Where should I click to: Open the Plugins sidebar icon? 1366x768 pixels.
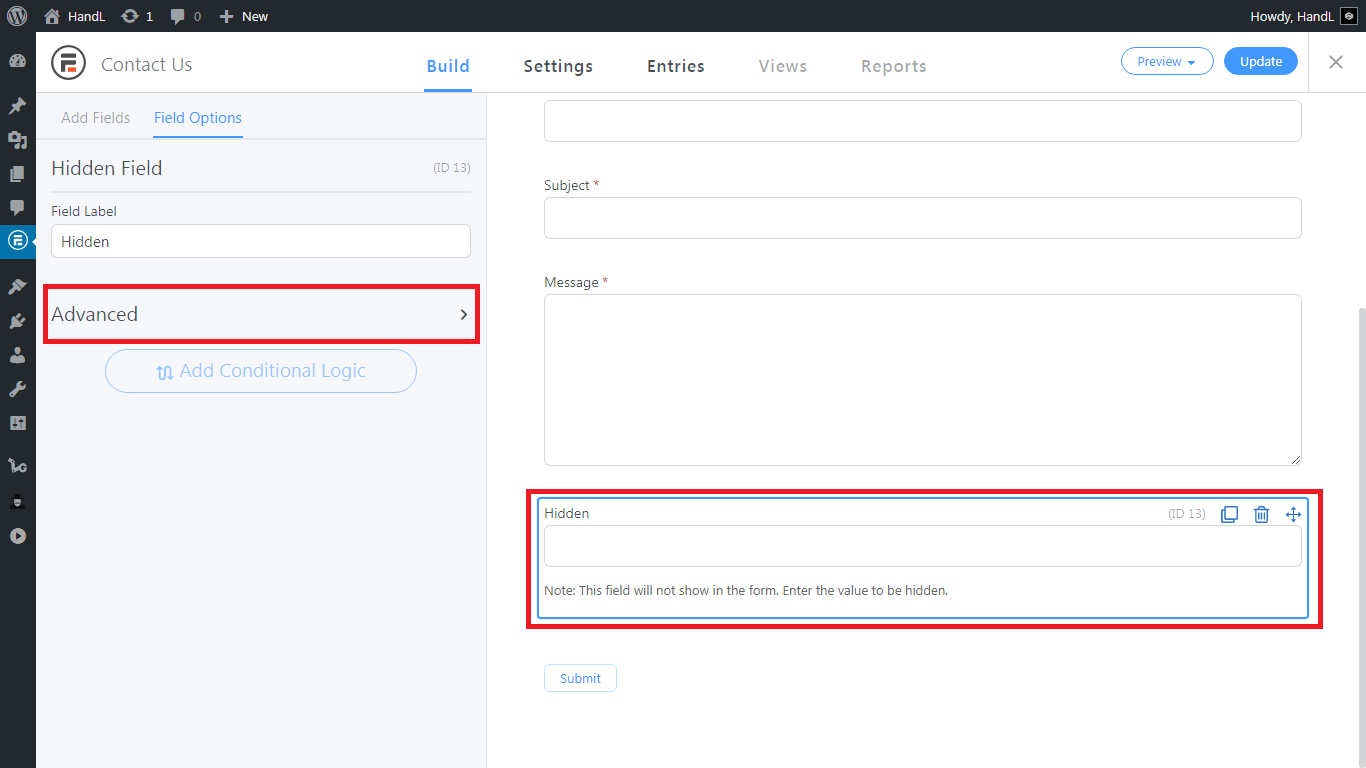(x=17, y=321)
